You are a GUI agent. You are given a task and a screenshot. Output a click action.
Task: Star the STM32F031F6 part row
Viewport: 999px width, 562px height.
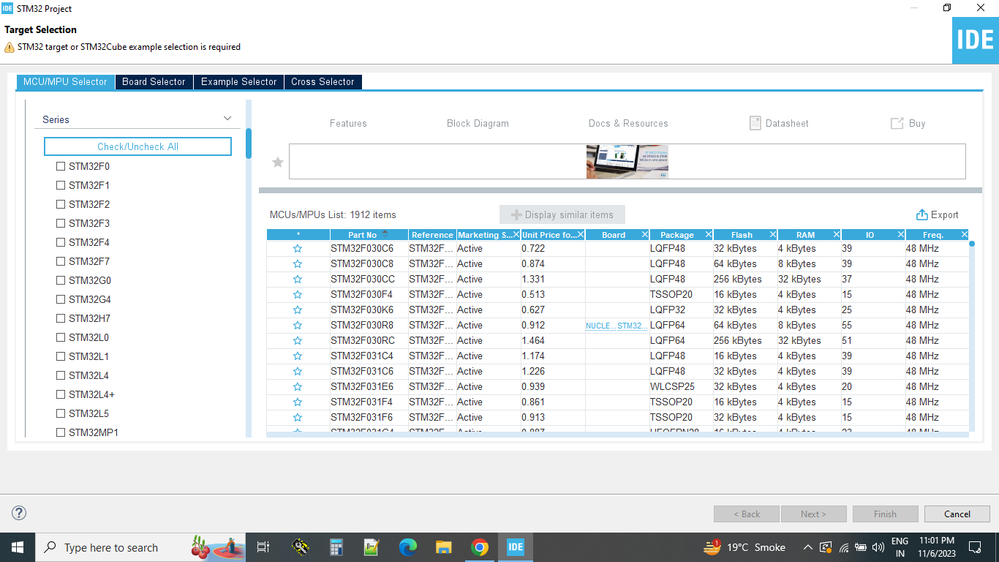coord(298,417)
